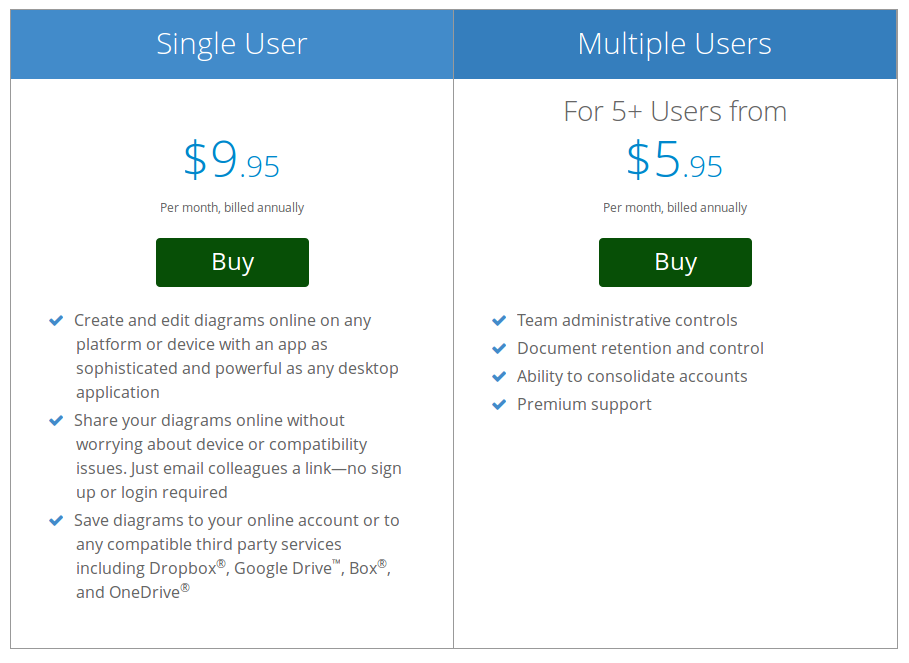Viewport: 909px width, 663px height.
Task: Click the checkmark beside 'Team administrative controls'
Action: point(499,320)
